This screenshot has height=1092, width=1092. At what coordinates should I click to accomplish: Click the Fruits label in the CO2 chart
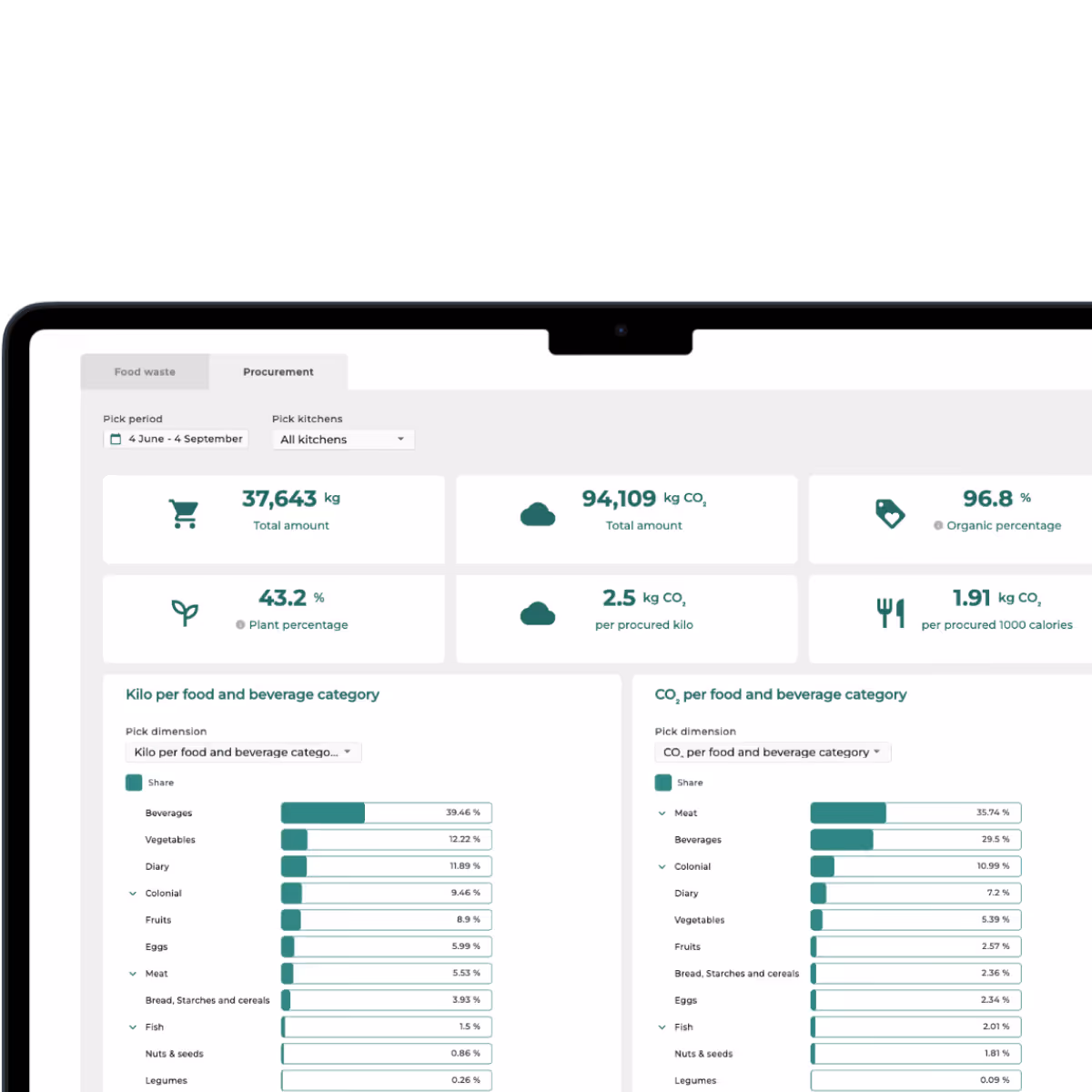pyautogui.click(x=688, y=947)
